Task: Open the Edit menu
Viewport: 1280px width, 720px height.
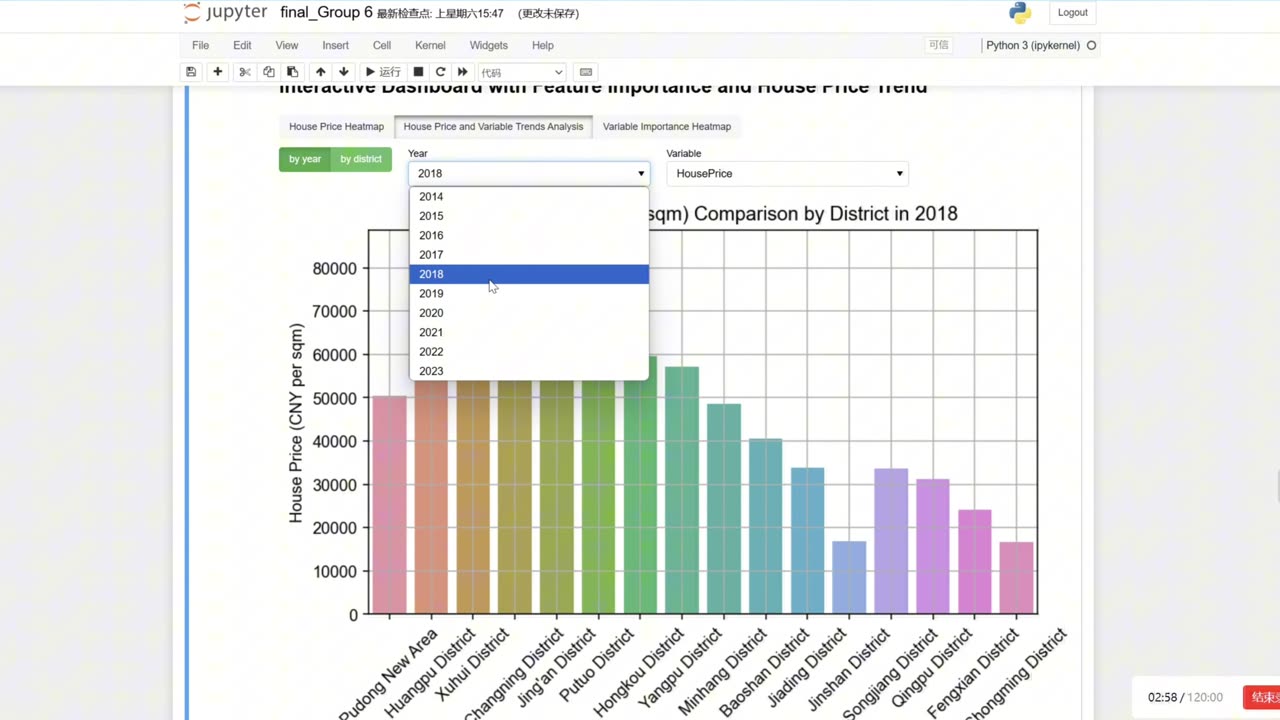Action: [x=242, y=45]
